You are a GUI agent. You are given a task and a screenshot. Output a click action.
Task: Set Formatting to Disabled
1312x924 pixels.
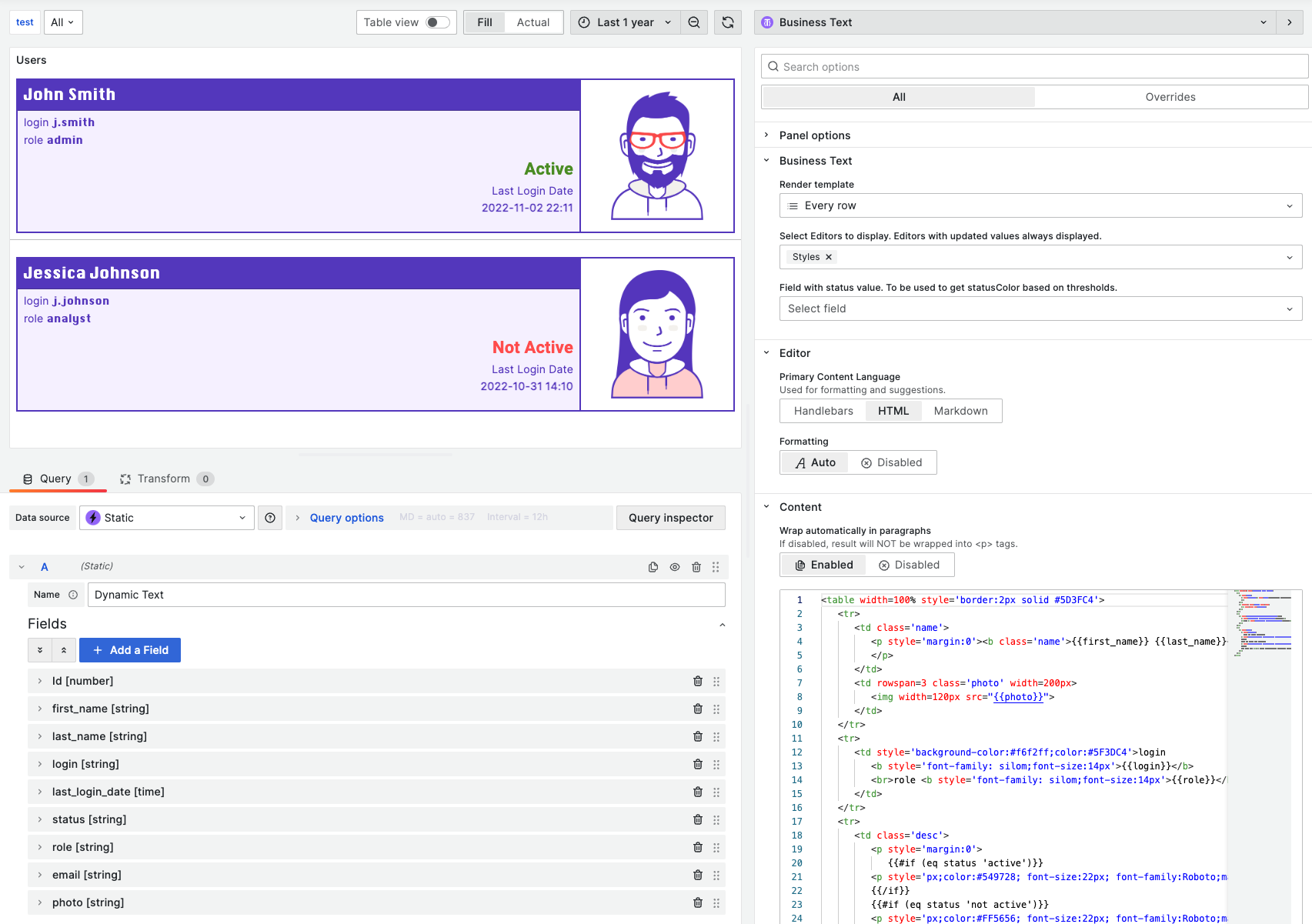click(x=892, y=462)
